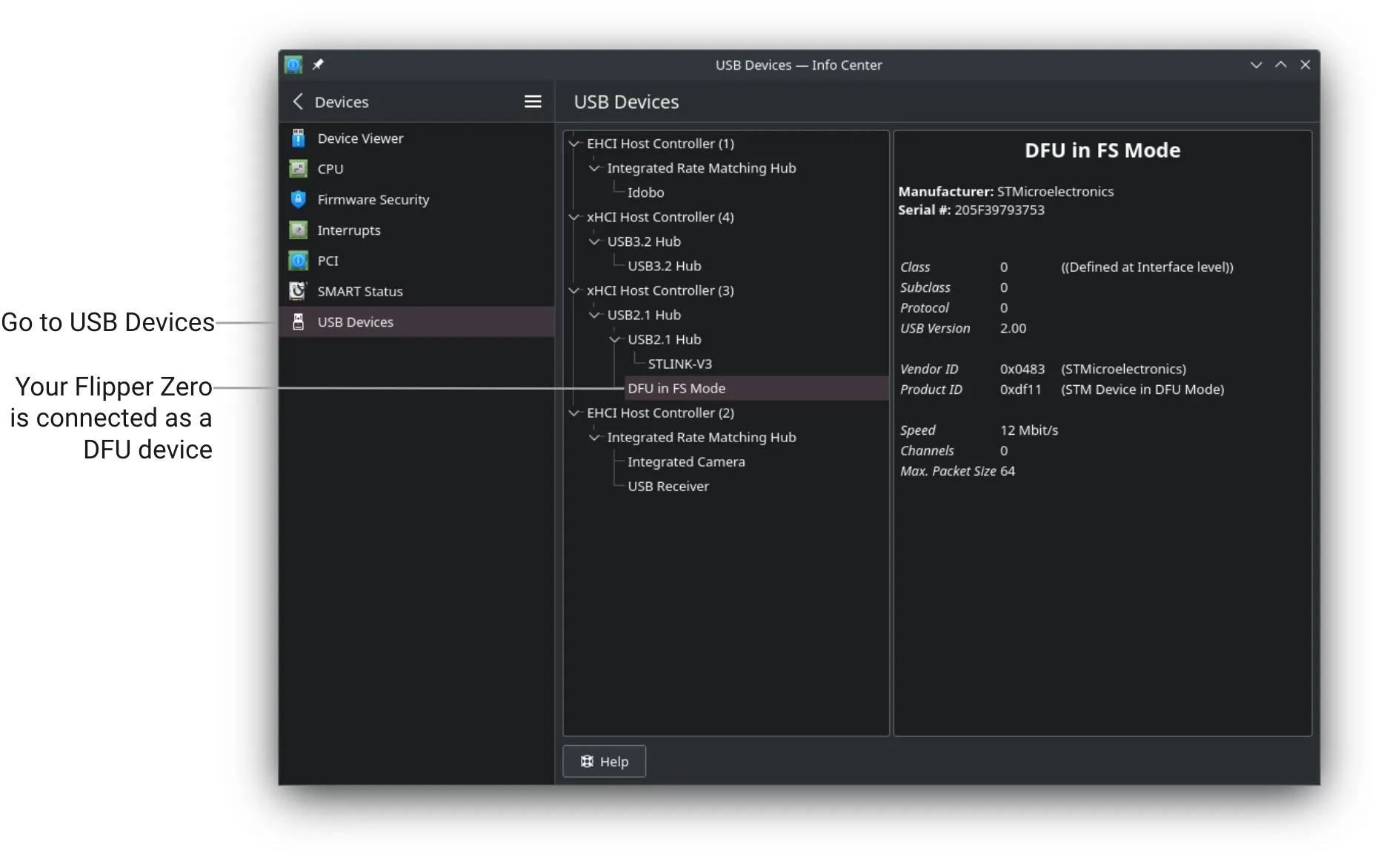Image resolution: width=1384 pixels, height=868 pixels.
Task: Go back using the arrow beside Devices
Action: 298,101
